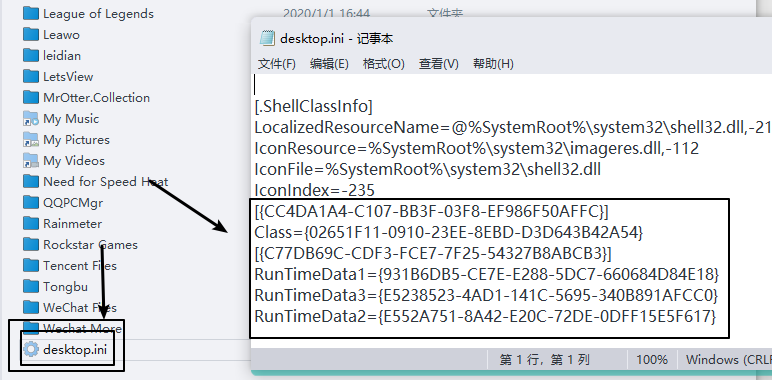772x380 pixels.
Task: Select the League of Legends folder name
Action: (x=98, y=14)
